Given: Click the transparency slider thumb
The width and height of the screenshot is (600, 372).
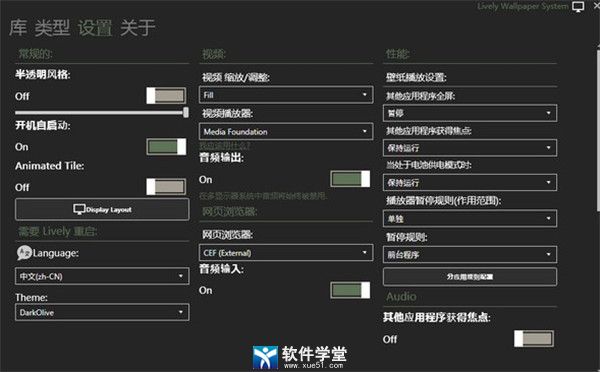Looking at the screenshot, I should click(x=186, y=112).
